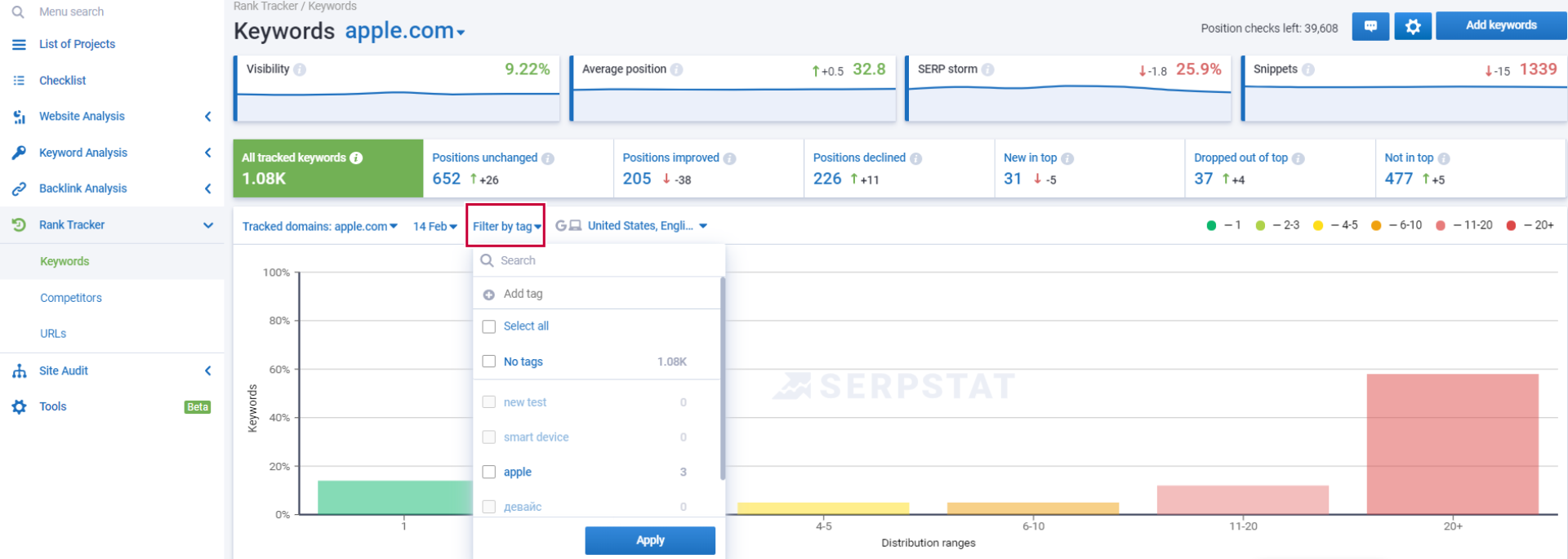
Task: Click the Average position info icon
Action: (676, 69)
